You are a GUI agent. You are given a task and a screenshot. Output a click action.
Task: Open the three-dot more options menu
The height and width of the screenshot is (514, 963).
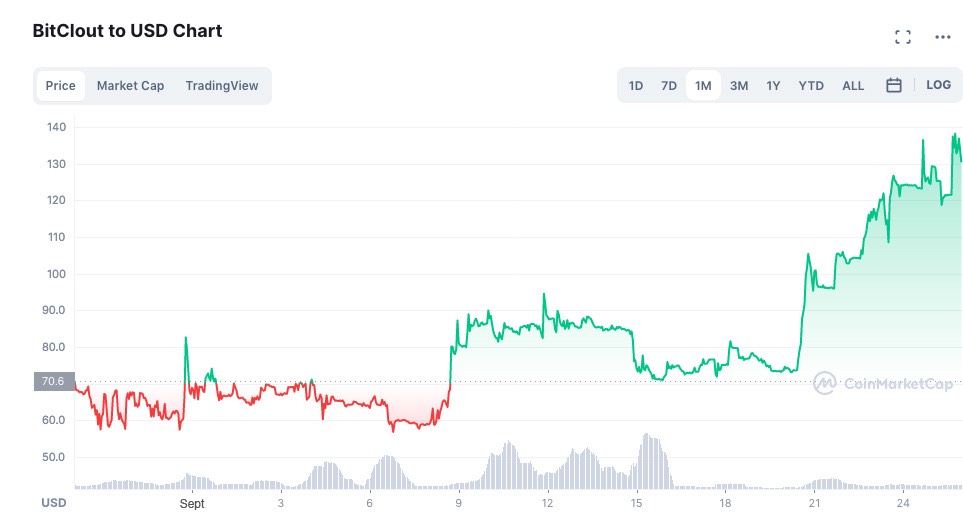tap(942, 37)
